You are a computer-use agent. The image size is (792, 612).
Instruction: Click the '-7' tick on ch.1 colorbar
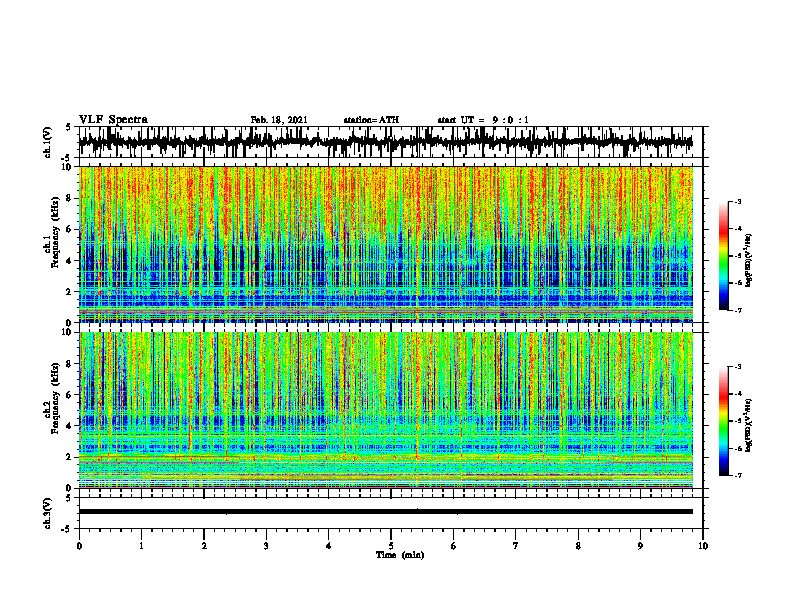738,310
